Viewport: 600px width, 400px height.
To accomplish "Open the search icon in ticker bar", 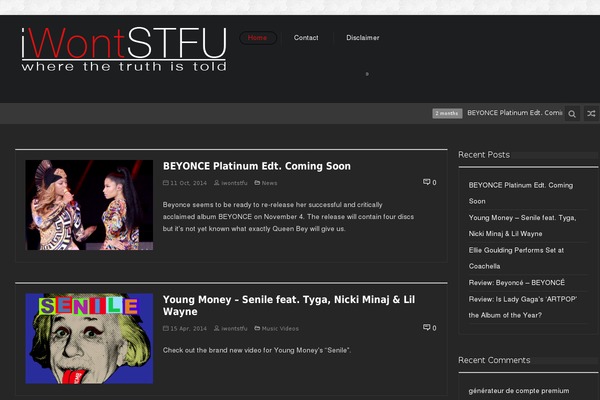I will pos(572,114).
